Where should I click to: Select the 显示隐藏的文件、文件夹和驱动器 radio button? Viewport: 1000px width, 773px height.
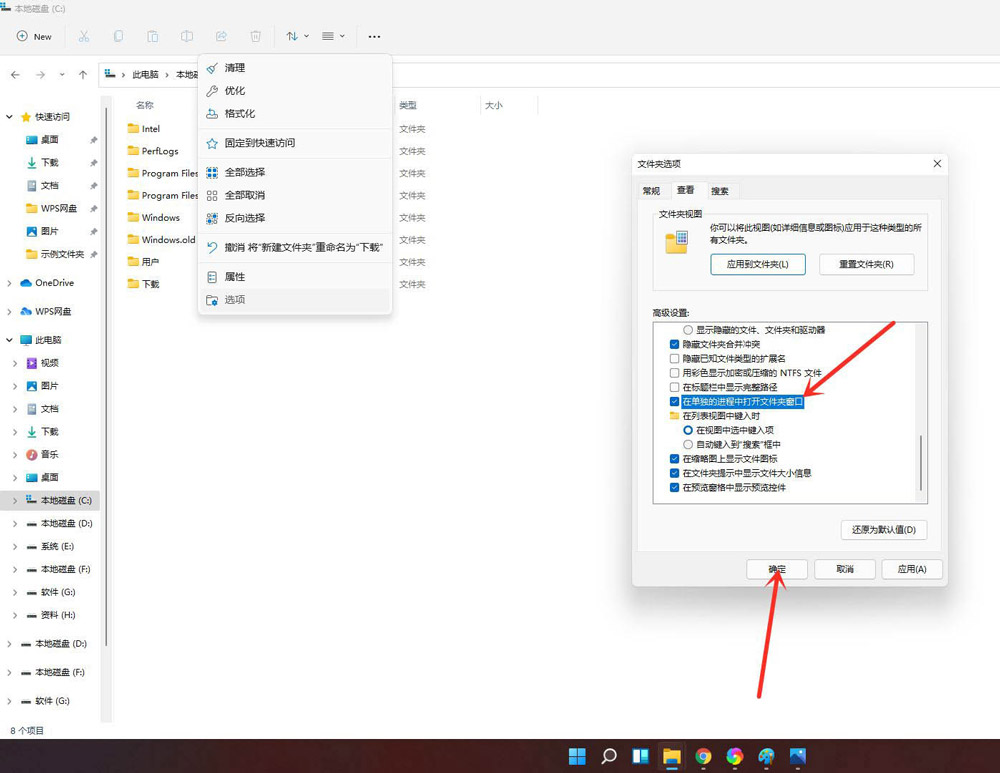coord(688,330)
